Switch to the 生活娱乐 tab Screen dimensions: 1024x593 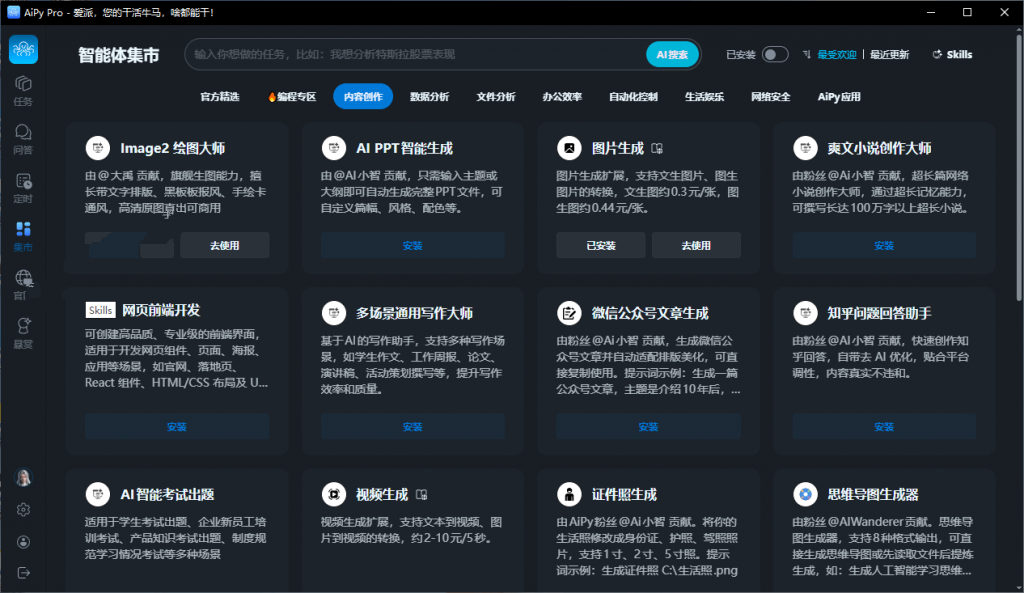click(705, 97)
